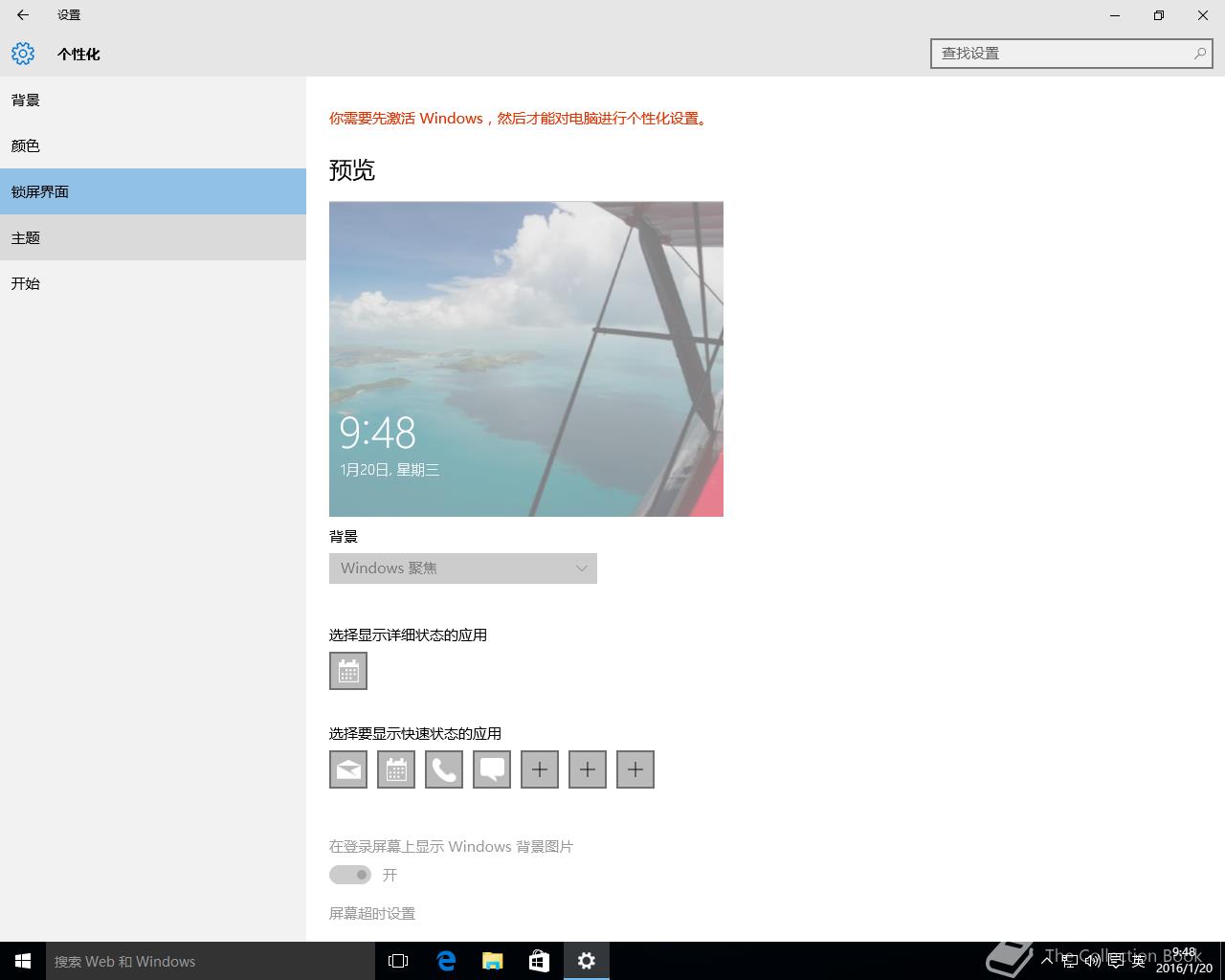Click the calendar quick status app icon

[396, 769]
